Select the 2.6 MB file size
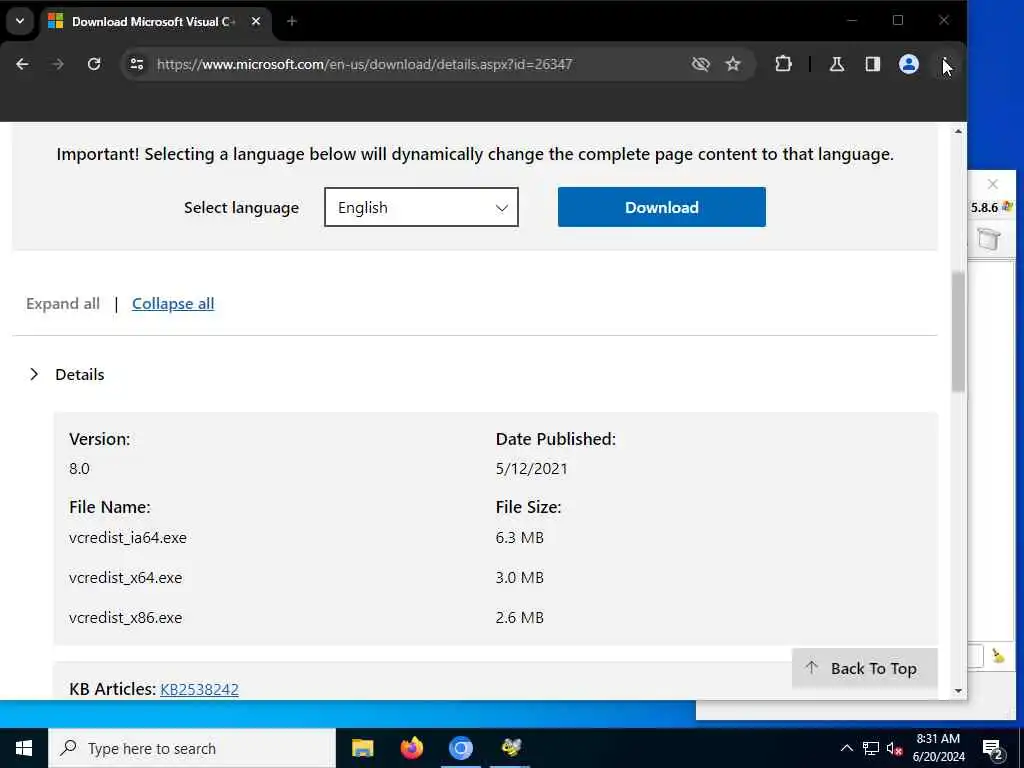This screenshot has width=1024, height=768. [x=520, y=617]
